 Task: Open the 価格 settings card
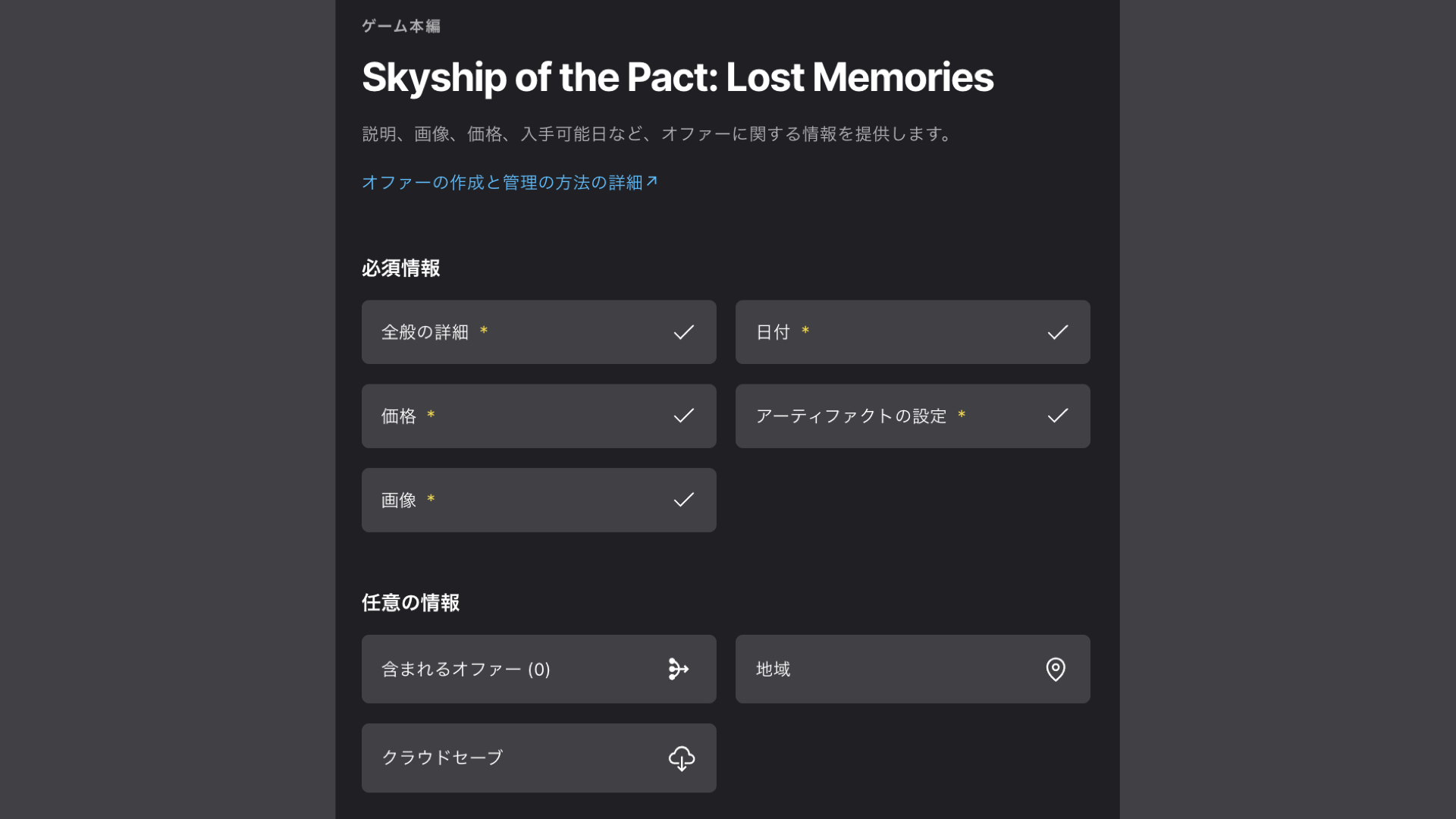[399, 416]
